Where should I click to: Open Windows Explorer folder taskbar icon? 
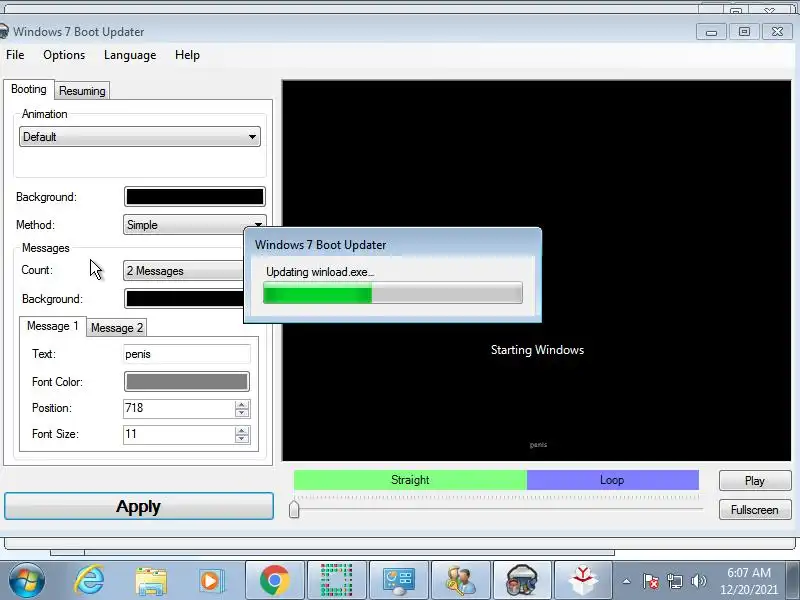click(151, 581)
